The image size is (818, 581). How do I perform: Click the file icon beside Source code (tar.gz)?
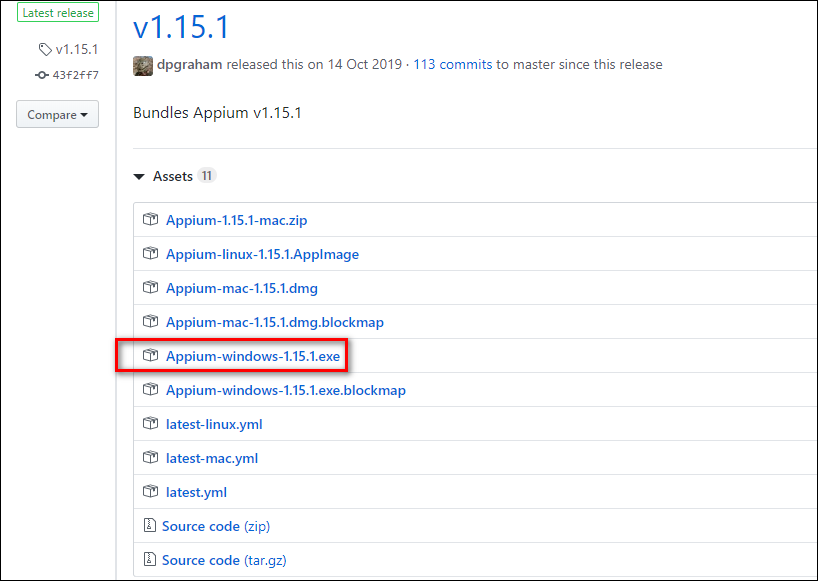point(150,559)
